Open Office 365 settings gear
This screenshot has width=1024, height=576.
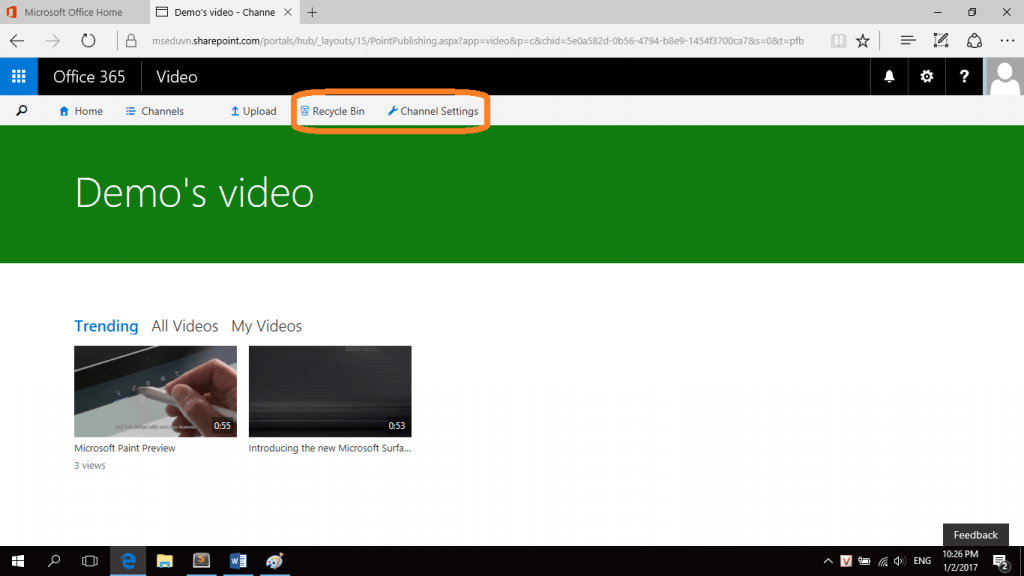(926, 76)
